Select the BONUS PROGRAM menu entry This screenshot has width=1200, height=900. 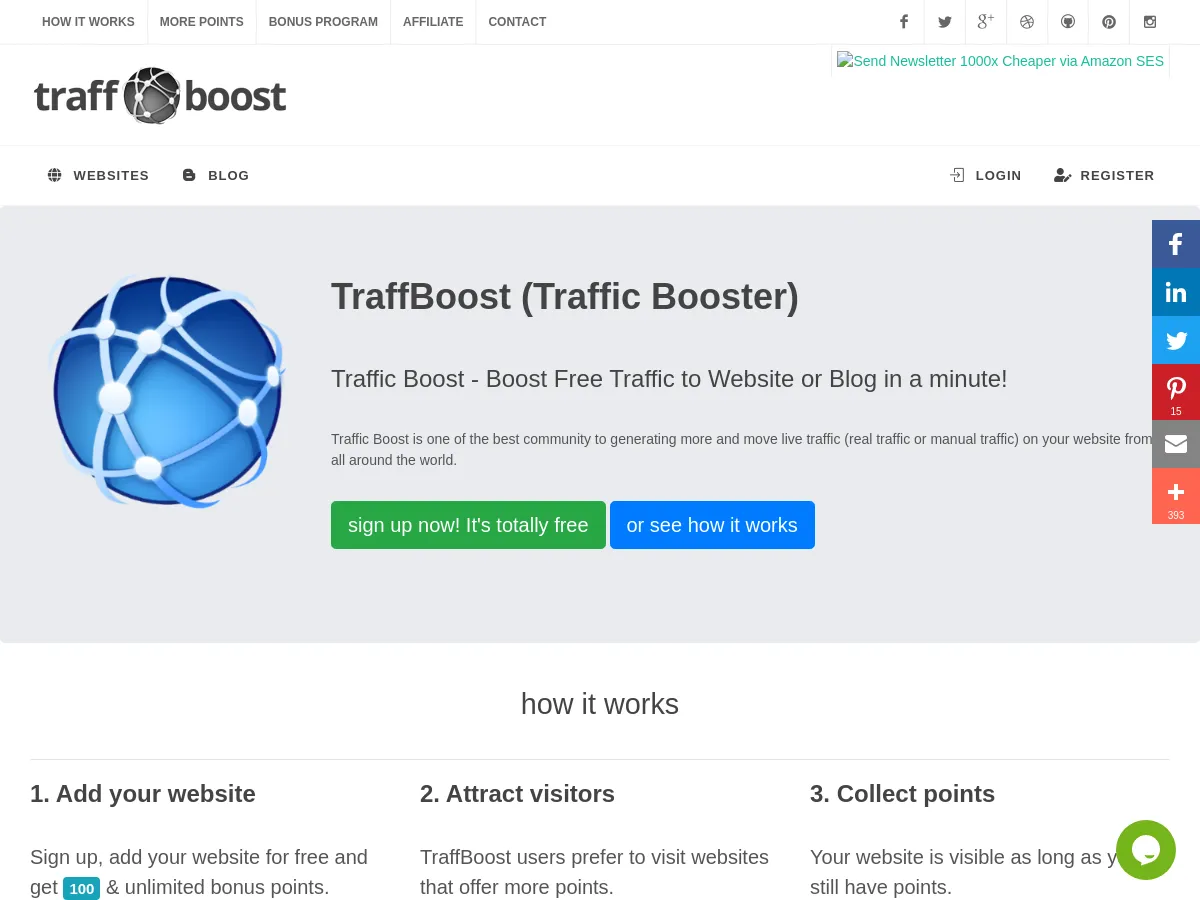point(323,21)
